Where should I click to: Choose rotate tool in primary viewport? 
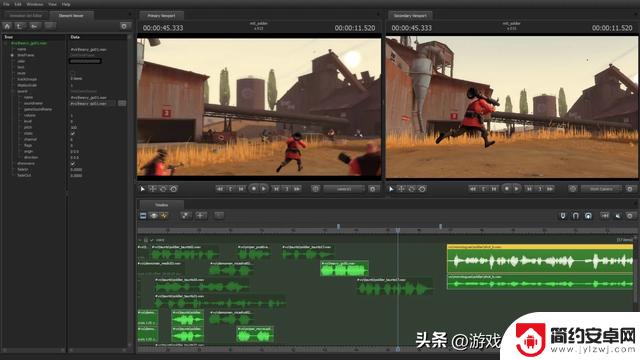163,189
